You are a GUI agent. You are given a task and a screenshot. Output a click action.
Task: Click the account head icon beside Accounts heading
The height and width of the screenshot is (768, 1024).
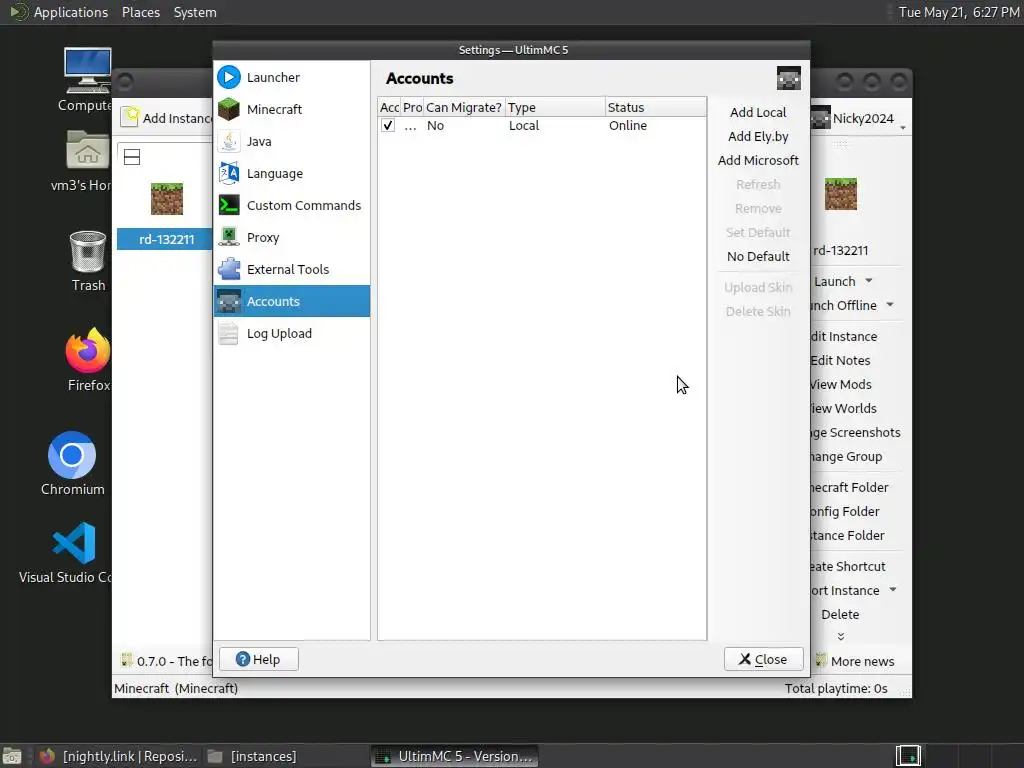(788, 78)
